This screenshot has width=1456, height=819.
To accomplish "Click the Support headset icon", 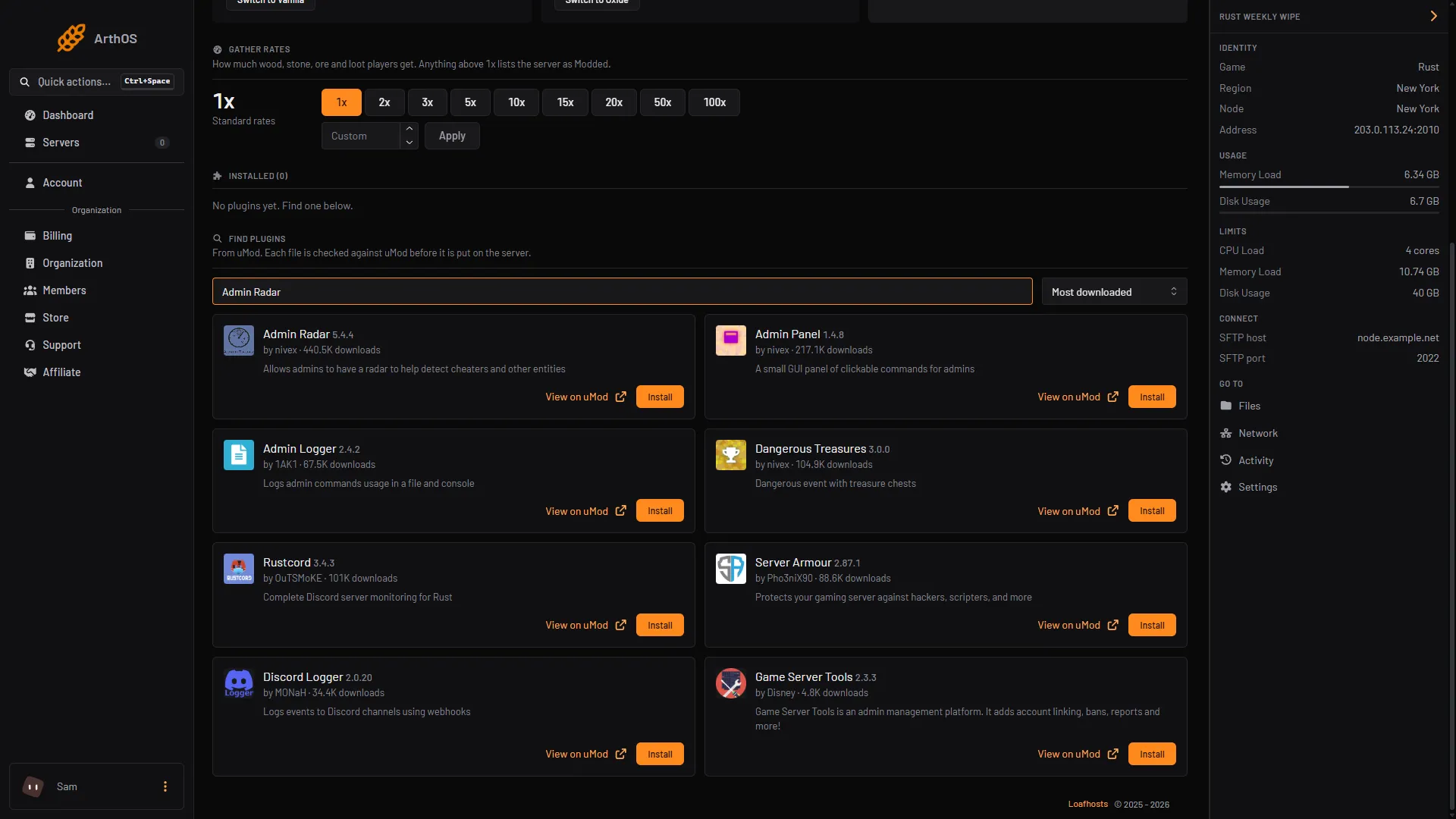I will tap(30, 345).
